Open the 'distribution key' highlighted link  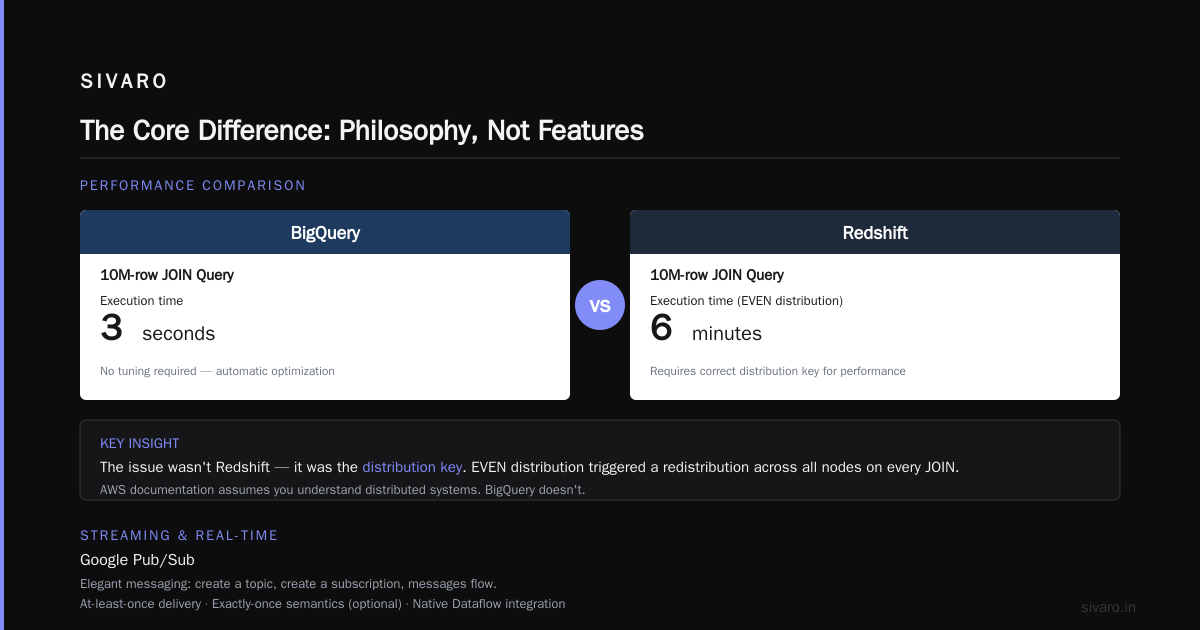click(412, 467)
